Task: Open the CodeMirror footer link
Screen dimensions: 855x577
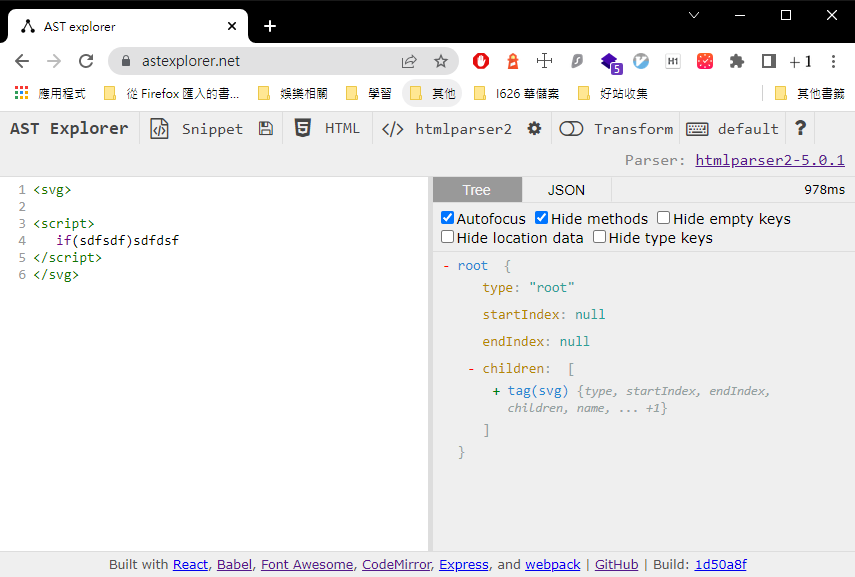Action: tap(396, 564)
